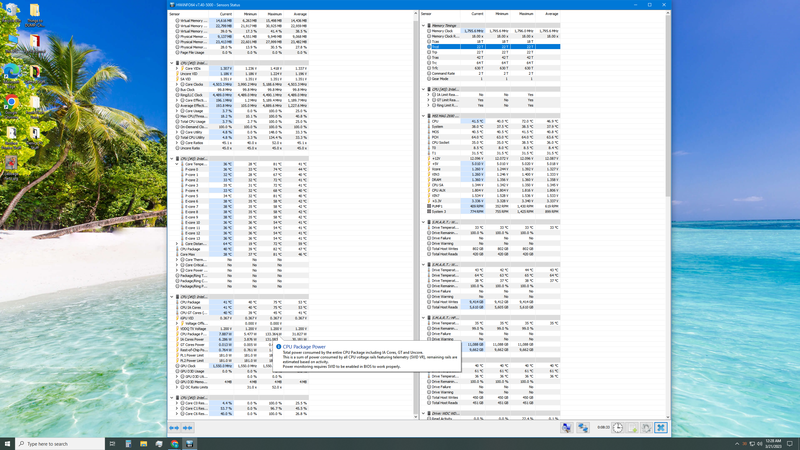Expand the OC Ratio Limits row
Image resolution: width=800 pixels, height=450 pixels.
[x=177, y=387]
